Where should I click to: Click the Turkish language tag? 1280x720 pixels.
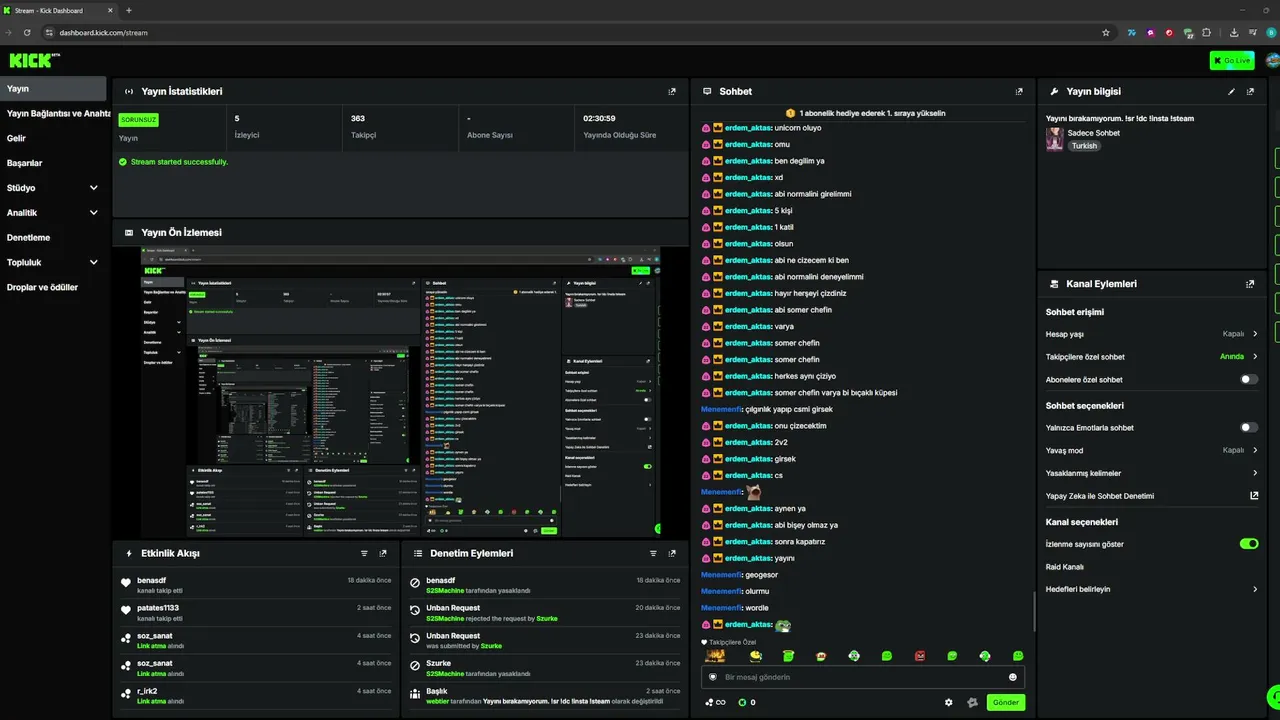(1084, 146)
